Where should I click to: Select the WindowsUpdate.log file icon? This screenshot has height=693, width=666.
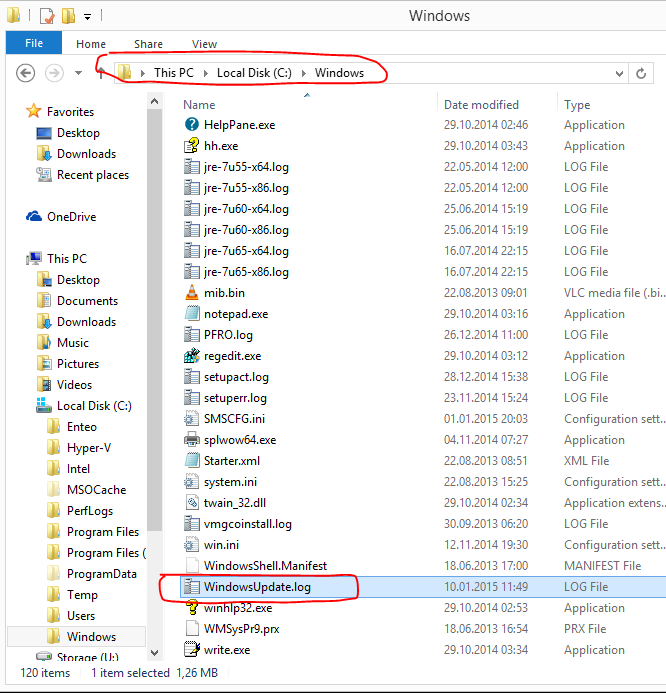click(x=192, y=586)
